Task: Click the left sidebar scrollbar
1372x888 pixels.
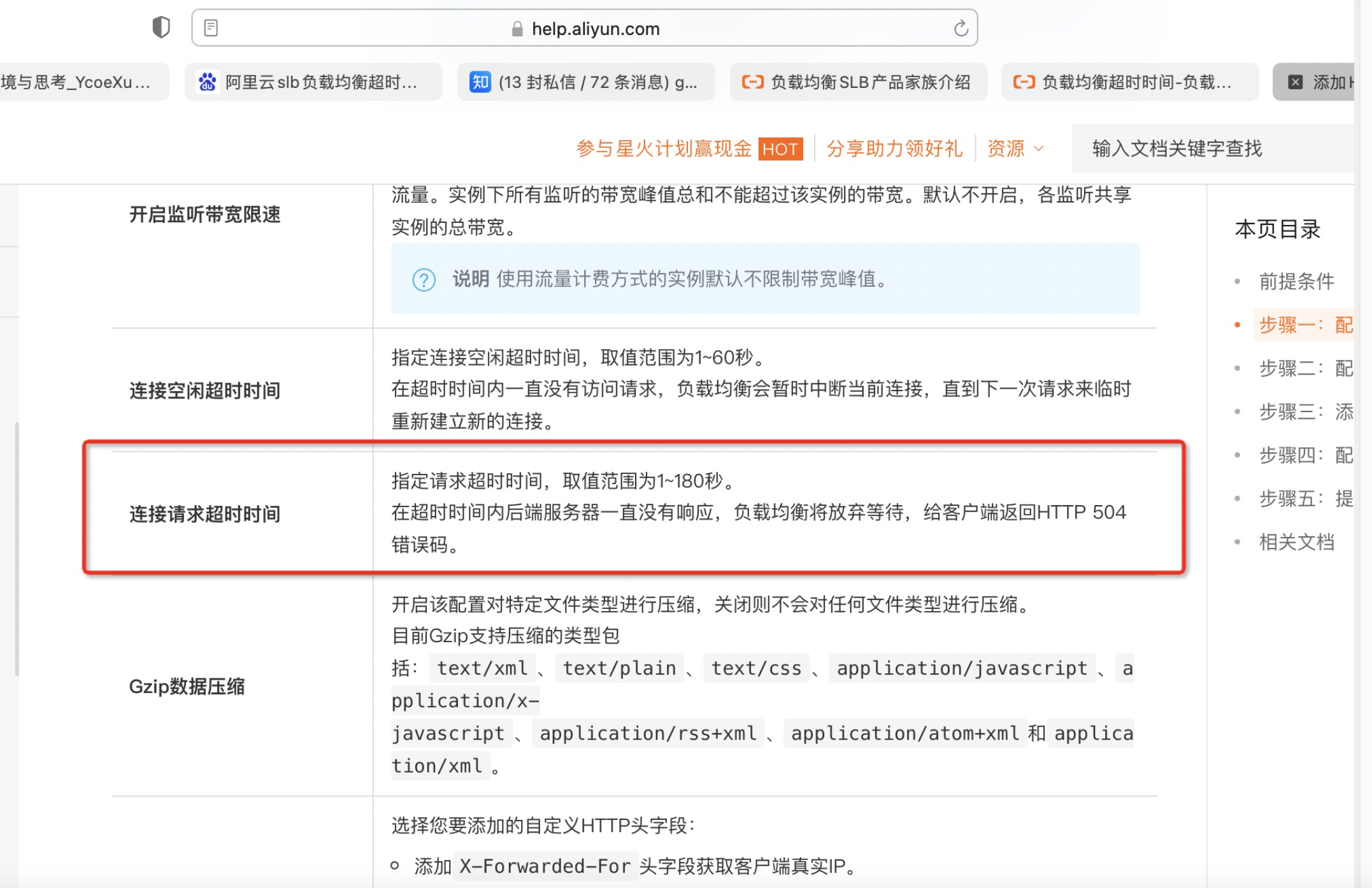Action: coord(17,548)
